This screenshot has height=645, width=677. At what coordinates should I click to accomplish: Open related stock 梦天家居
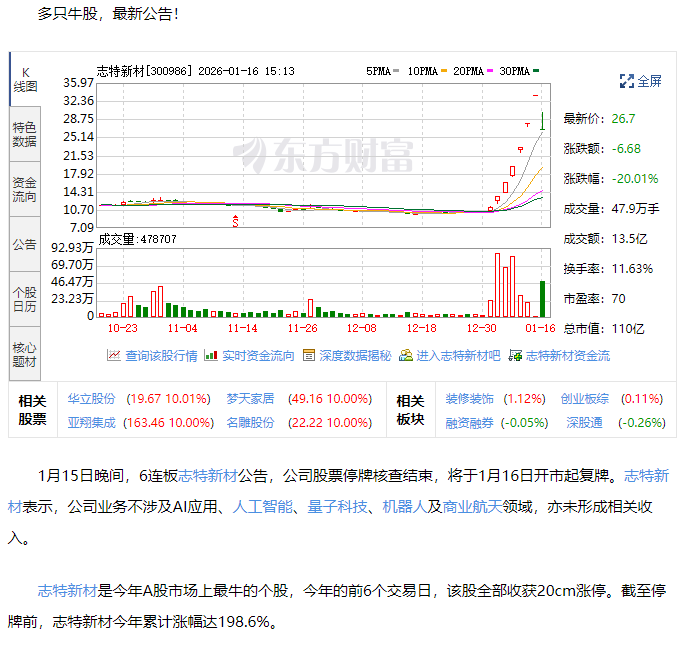pos(250,398)
